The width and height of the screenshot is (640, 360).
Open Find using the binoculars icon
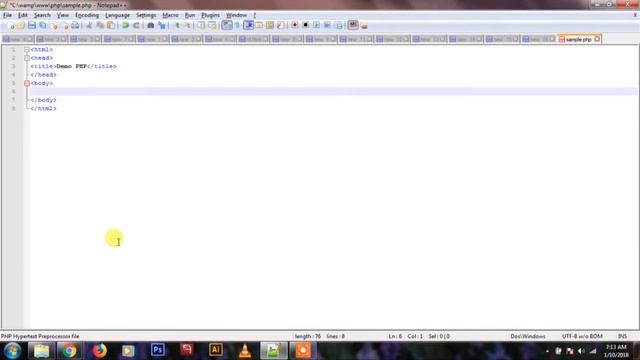151,25
